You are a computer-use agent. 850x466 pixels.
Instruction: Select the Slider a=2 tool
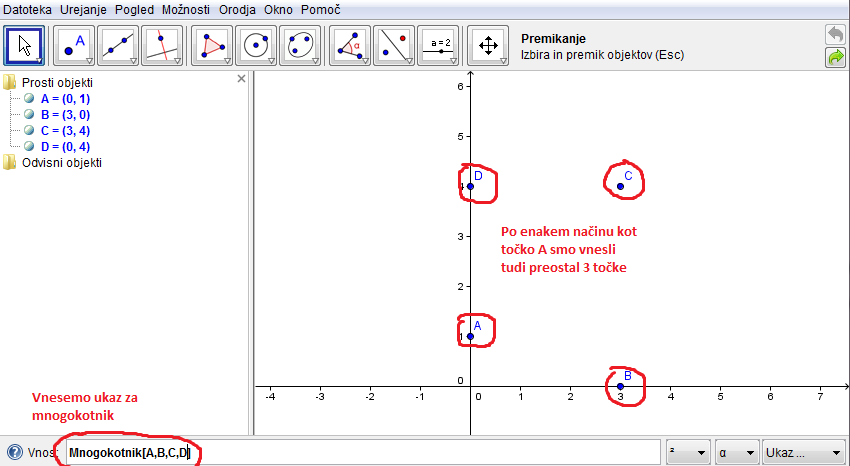pyautogui.click(x=438, y=46)
